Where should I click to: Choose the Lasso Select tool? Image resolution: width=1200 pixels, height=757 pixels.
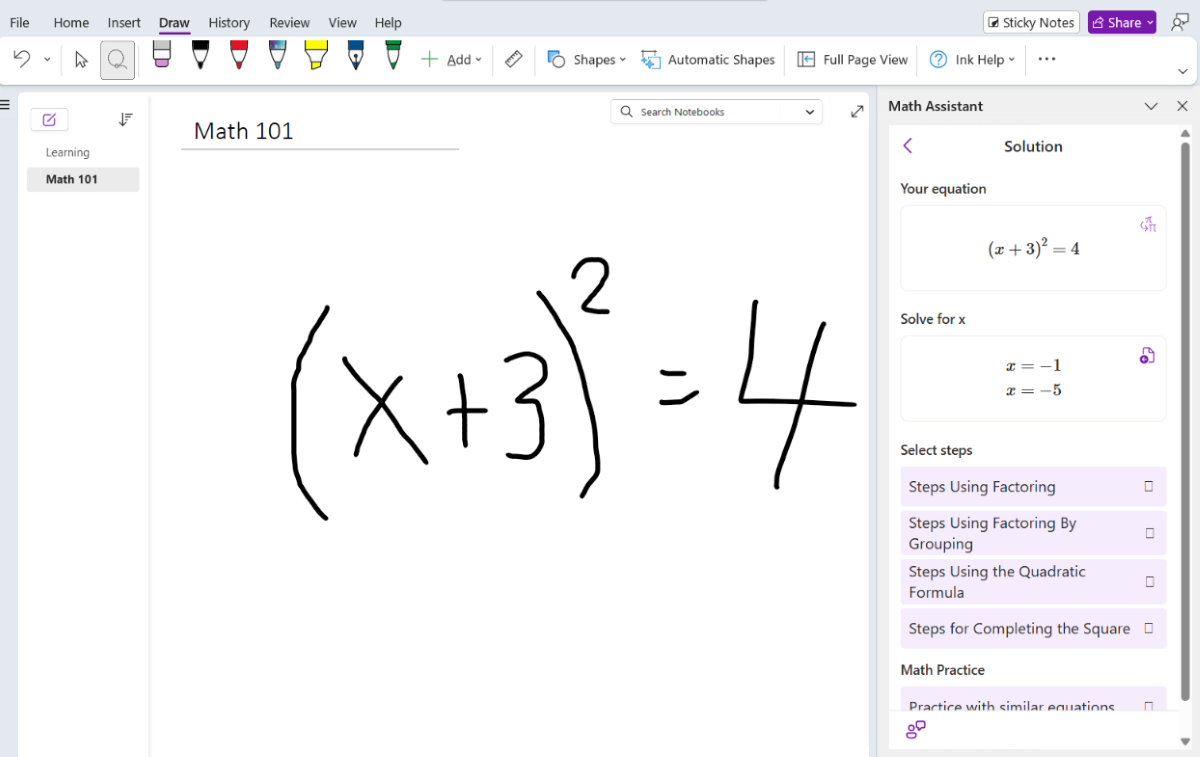117,60
